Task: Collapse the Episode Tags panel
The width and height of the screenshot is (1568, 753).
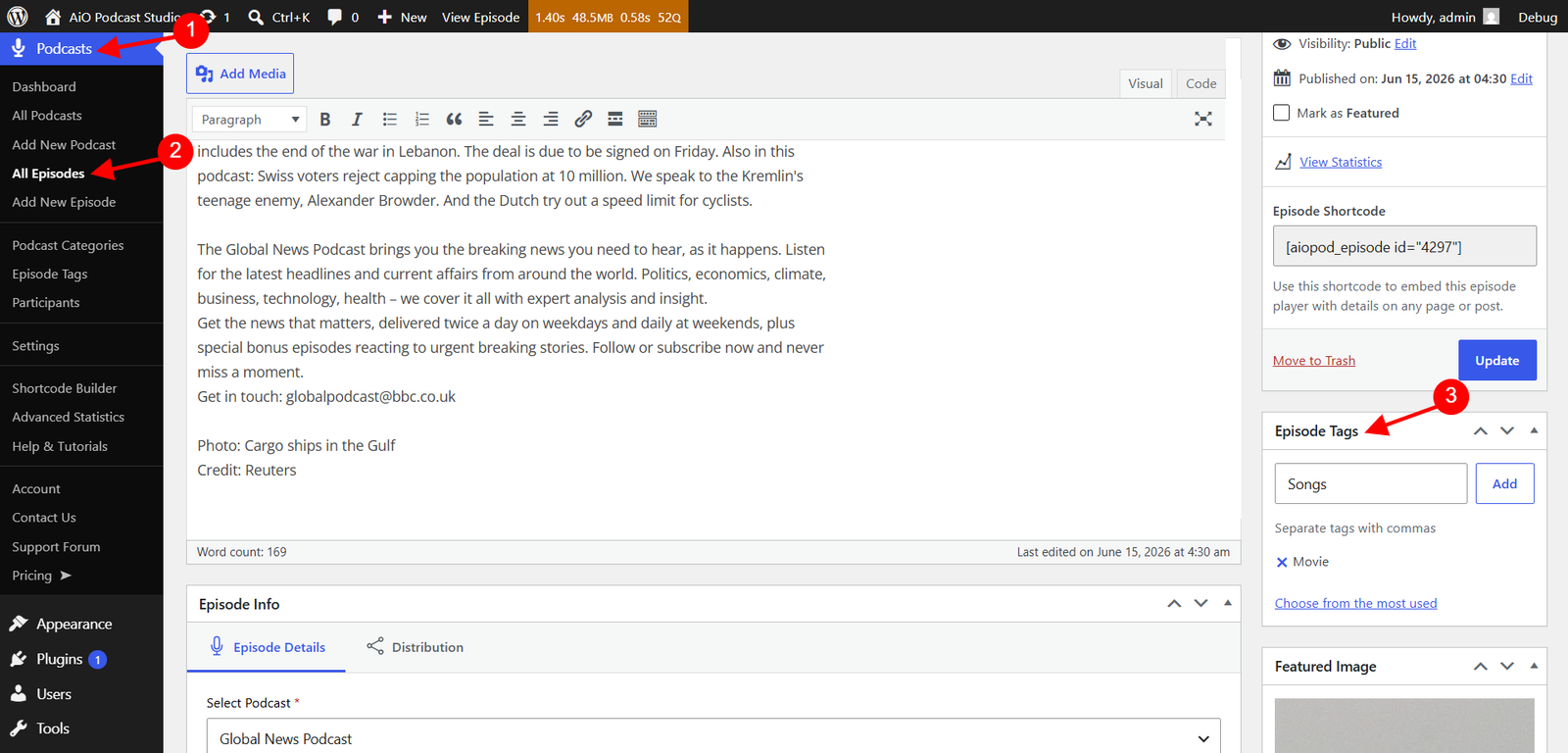Action: (x=1534, y=431)
